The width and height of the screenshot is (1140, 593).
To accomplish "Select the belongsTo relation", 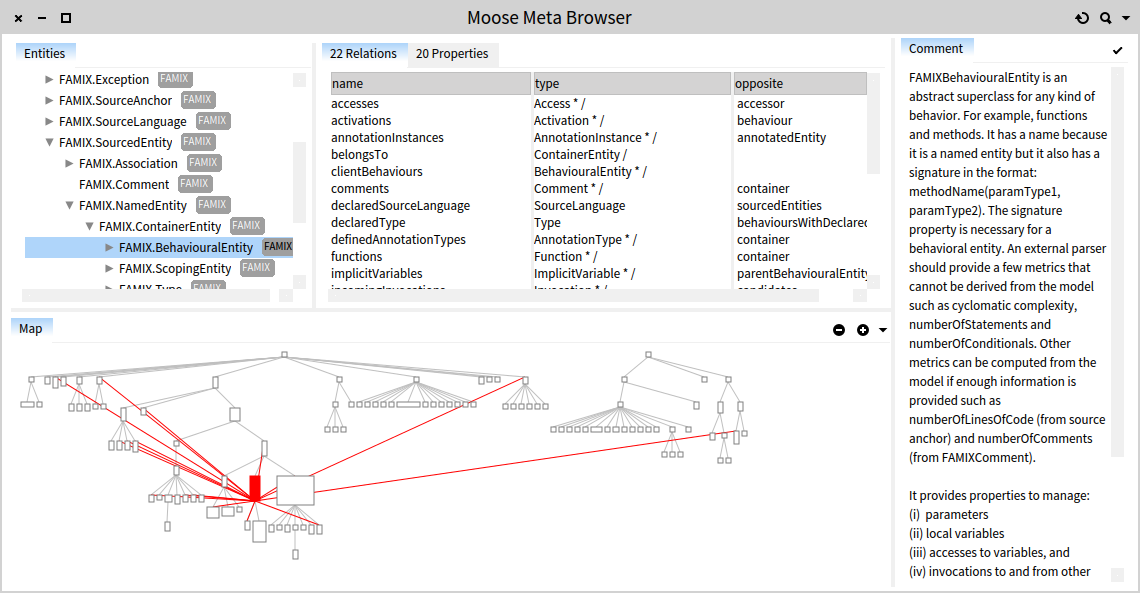I will tap(359, 155).
